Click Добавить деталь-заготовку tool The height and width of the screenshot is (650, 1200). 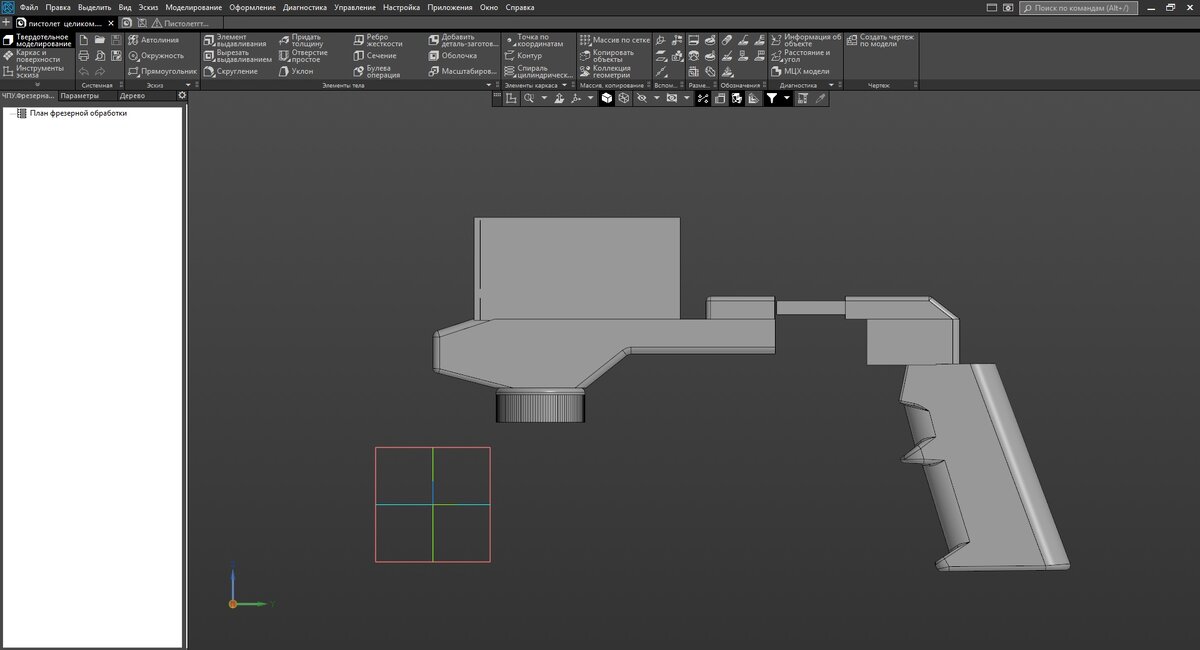[x=461, y=40]
